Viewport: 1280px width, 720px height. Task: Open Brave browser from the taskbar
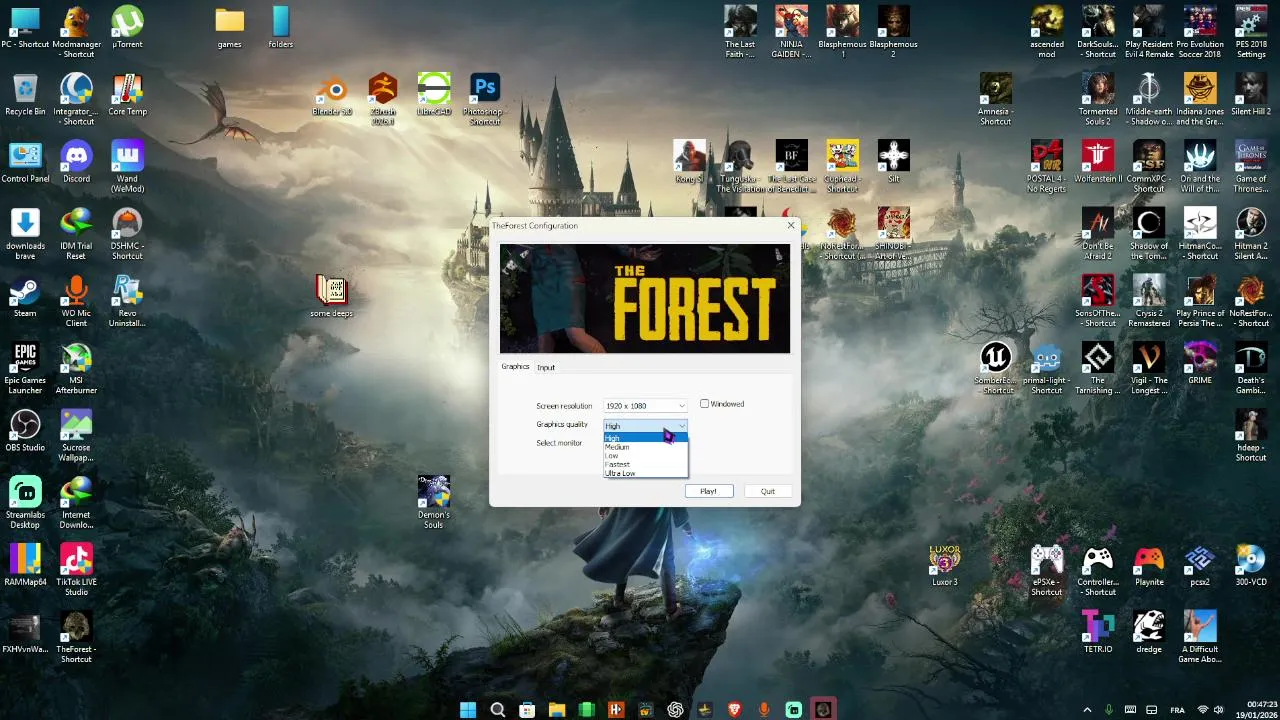734,710
